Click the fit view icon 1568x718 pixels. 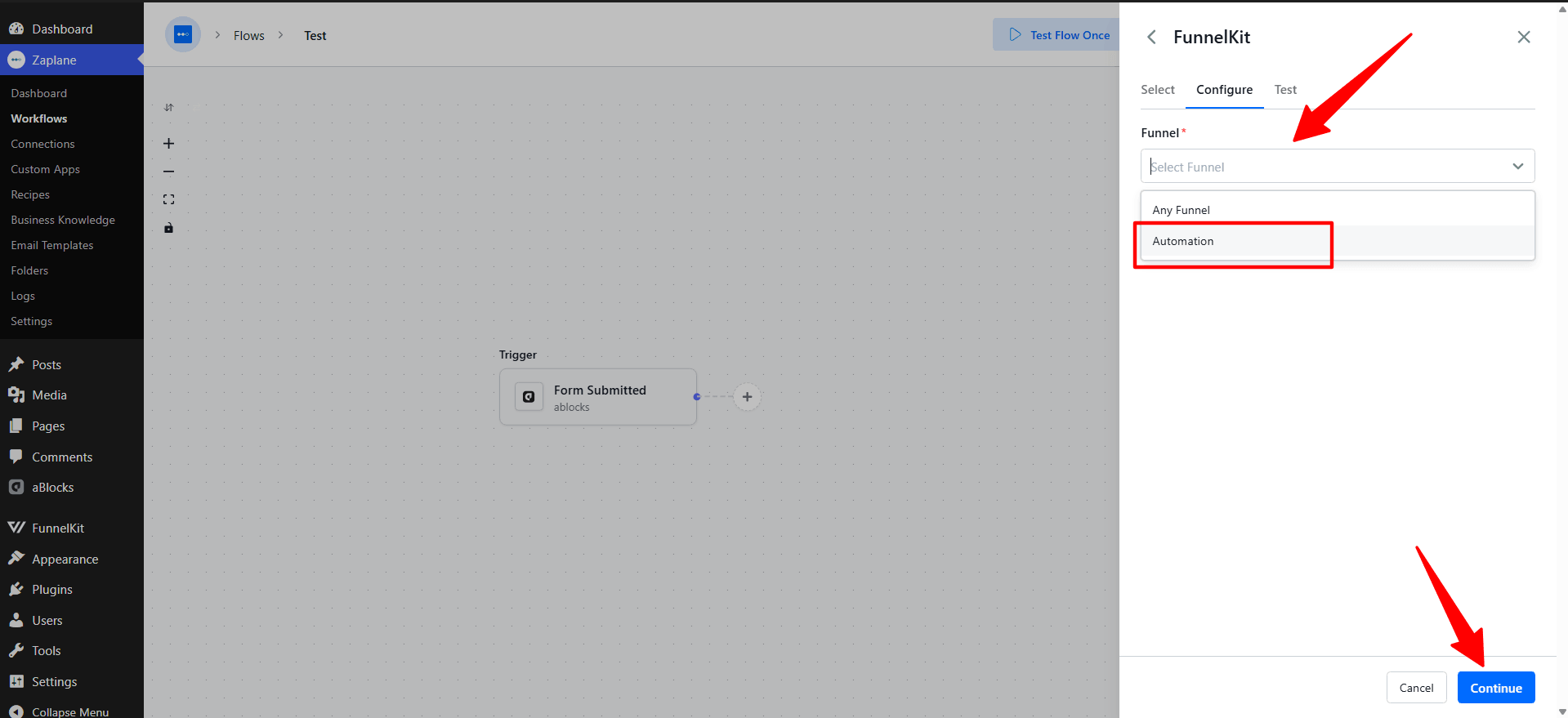click(168, 199)
